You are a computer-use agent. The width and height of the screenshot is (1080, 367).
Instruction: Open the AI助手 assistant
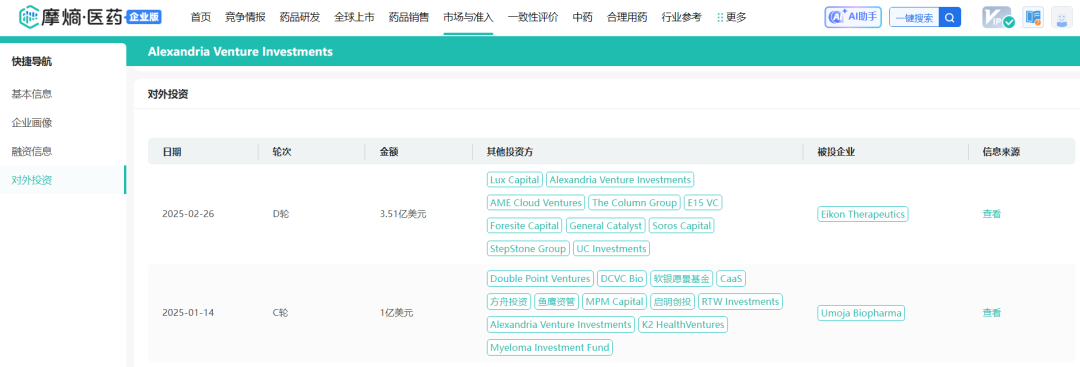click(853, 17)
